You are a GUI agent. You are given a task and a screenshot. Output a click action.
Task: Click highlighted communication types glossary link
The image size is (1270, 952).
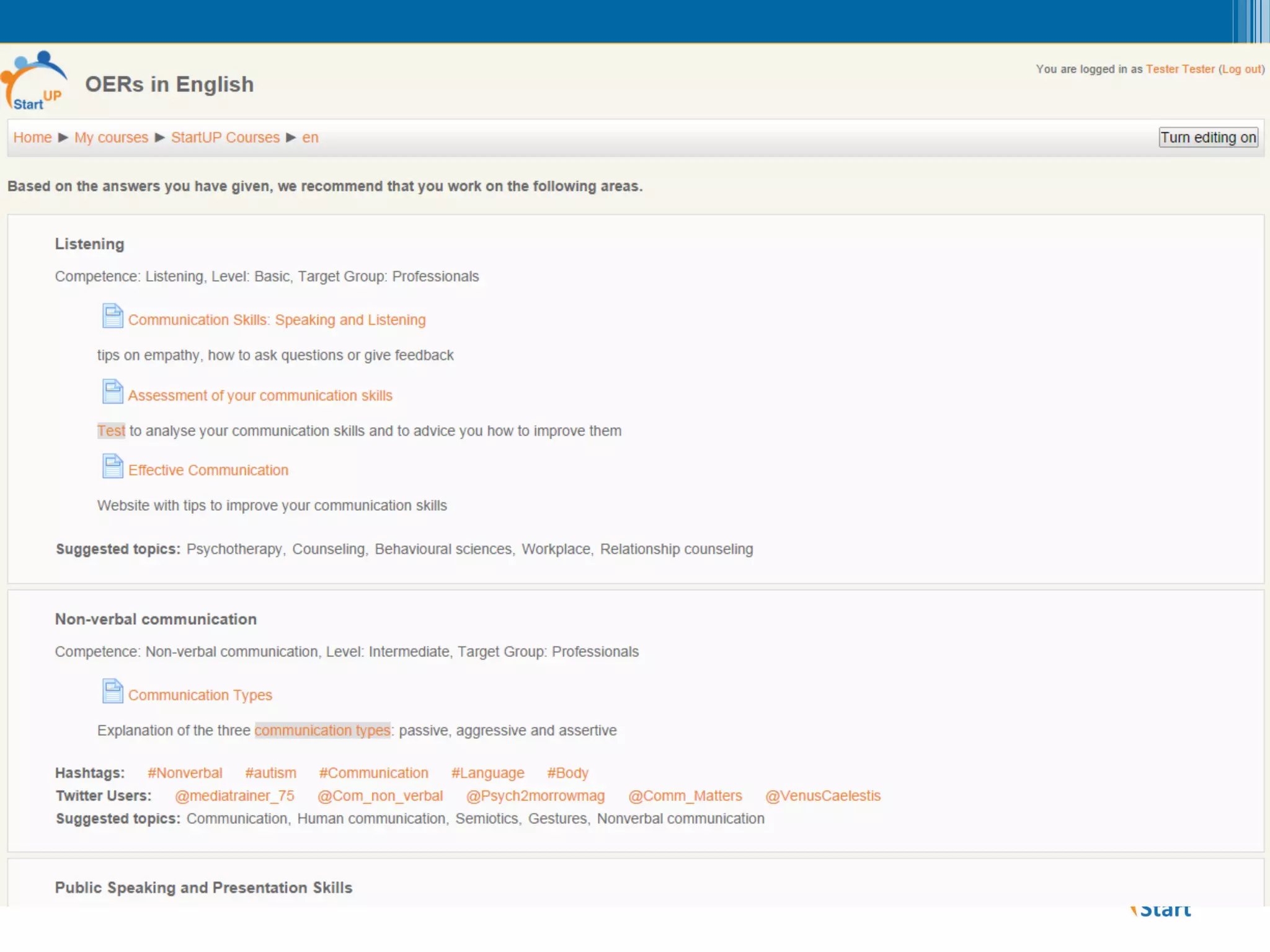tap(322, 731)
